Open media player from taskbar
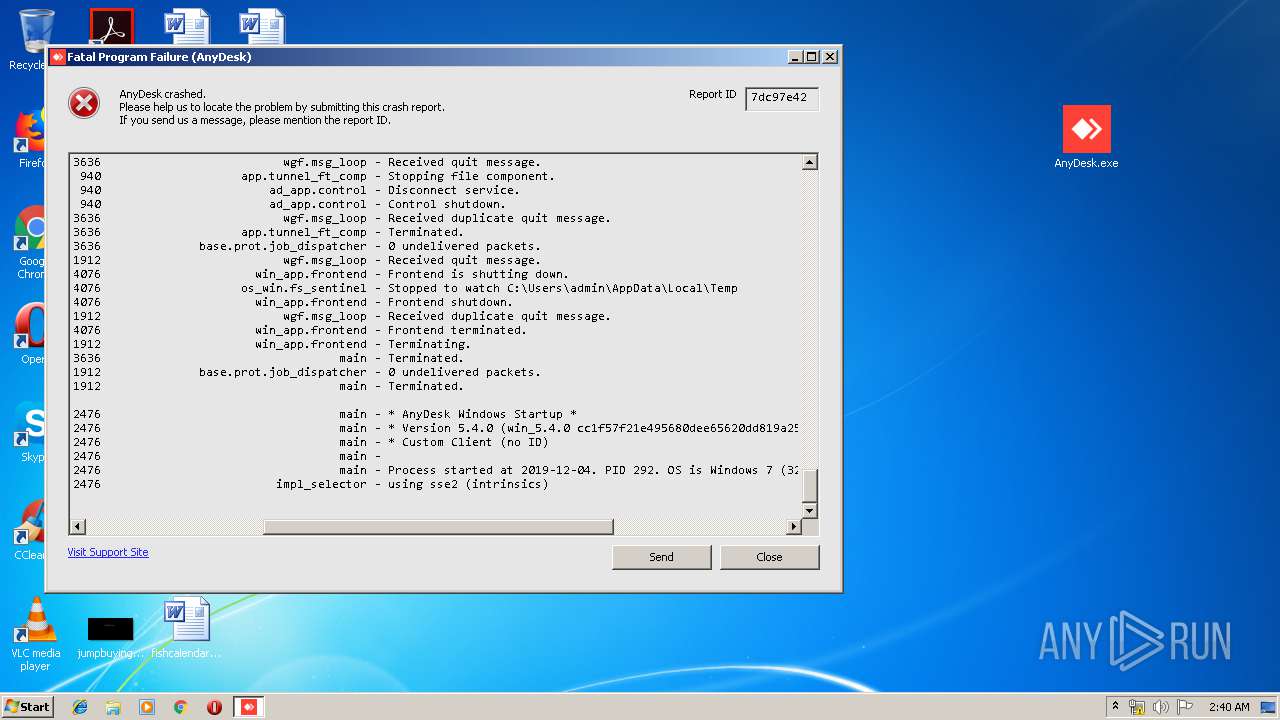 click(x=147, y=707)
